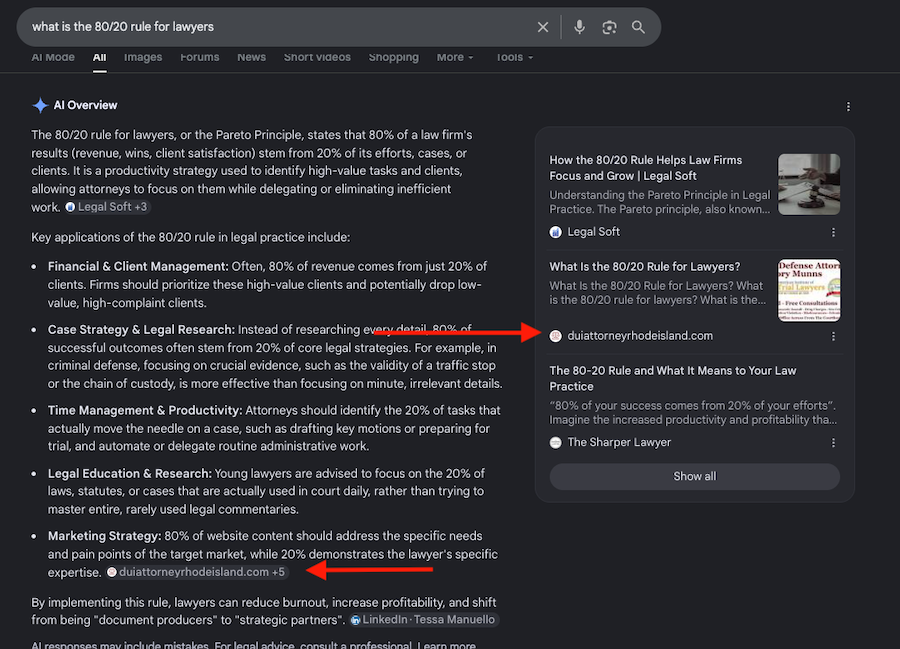
Task: Click duiattorneyrhodeisland.com favicon in source card
Action: pyautogui.click(x=556, y=336)
